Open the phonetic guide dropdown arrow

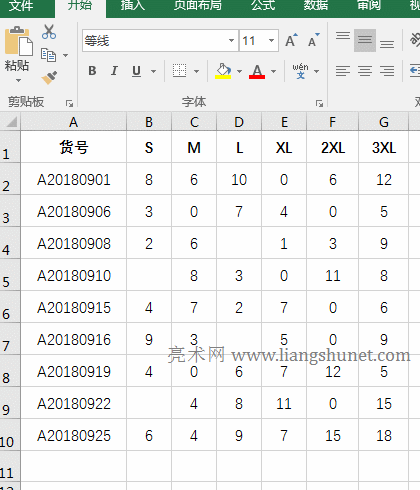click(317, 71)
